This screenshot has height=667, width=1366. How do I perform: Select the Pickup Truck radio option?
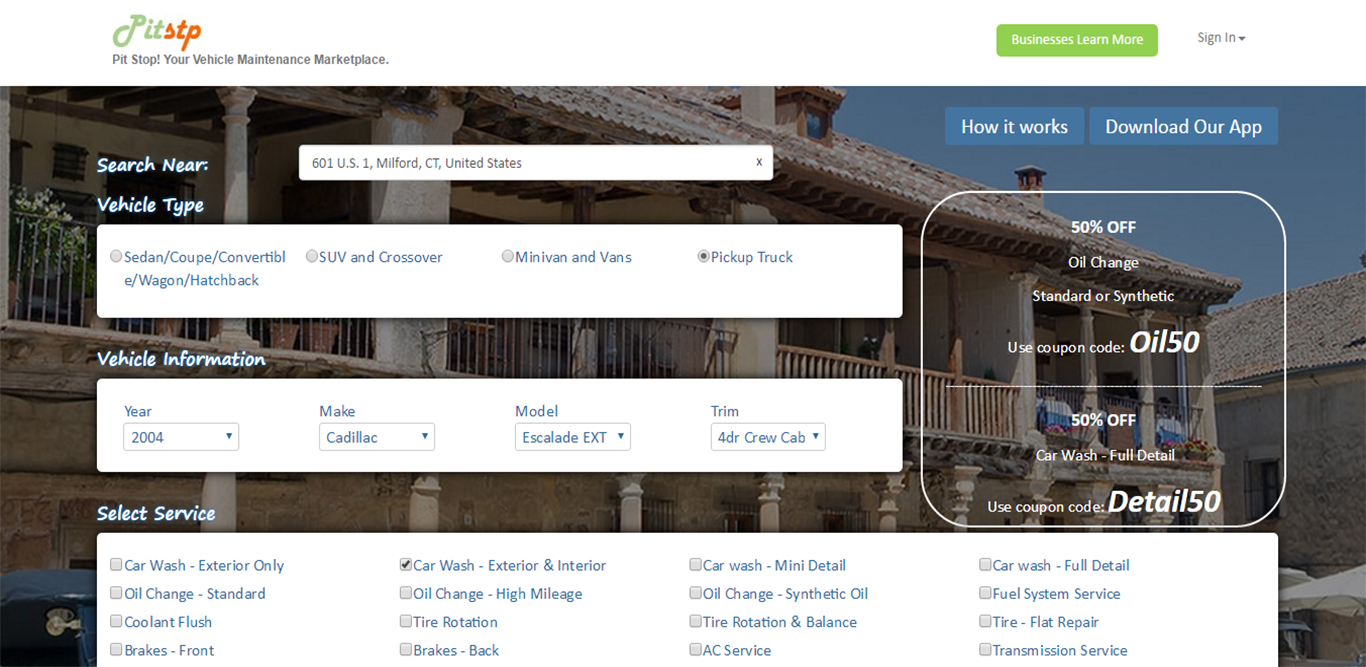click(704, 257)
